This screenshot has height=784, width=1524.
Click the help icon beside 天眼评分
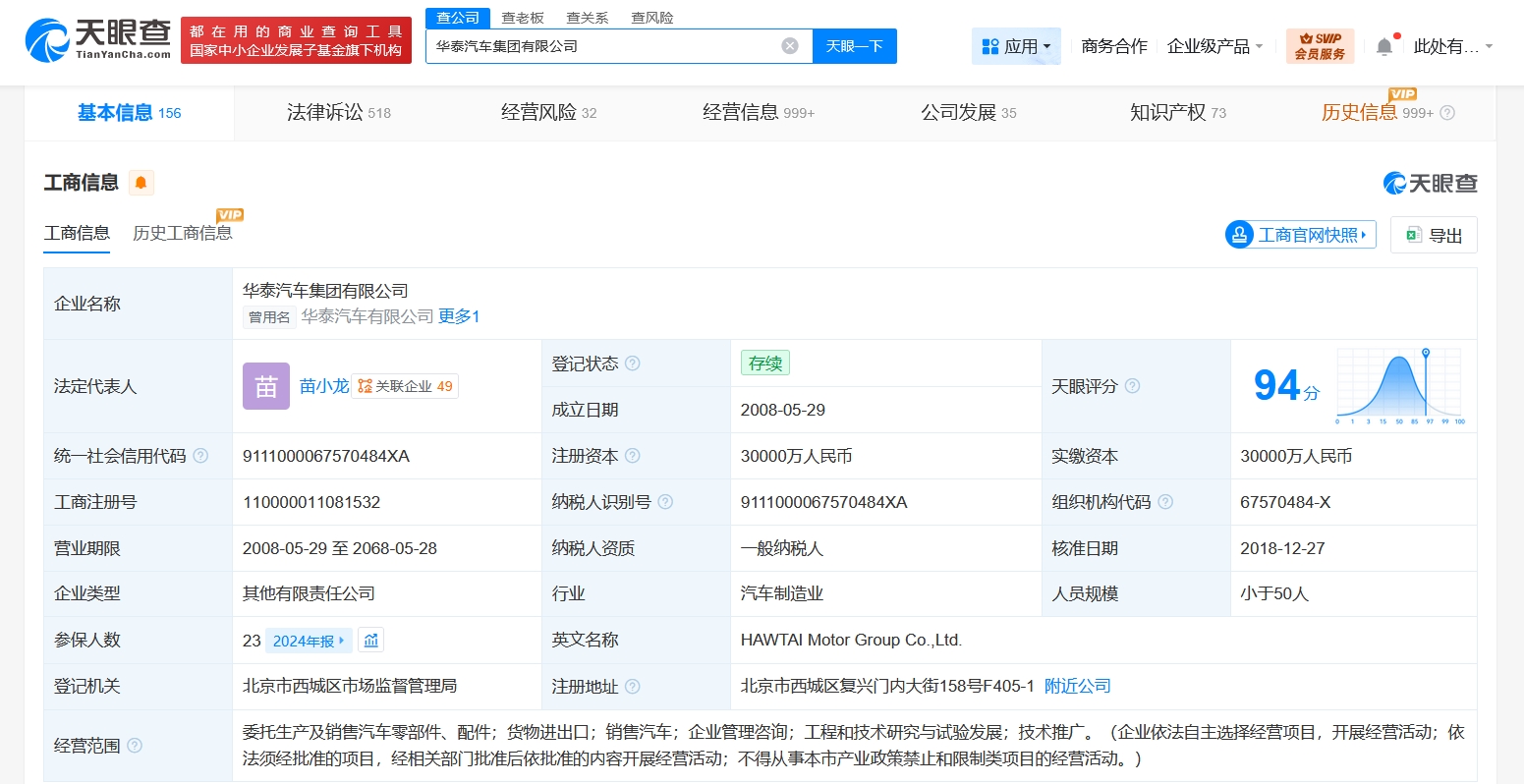(x=1132, y=386)
